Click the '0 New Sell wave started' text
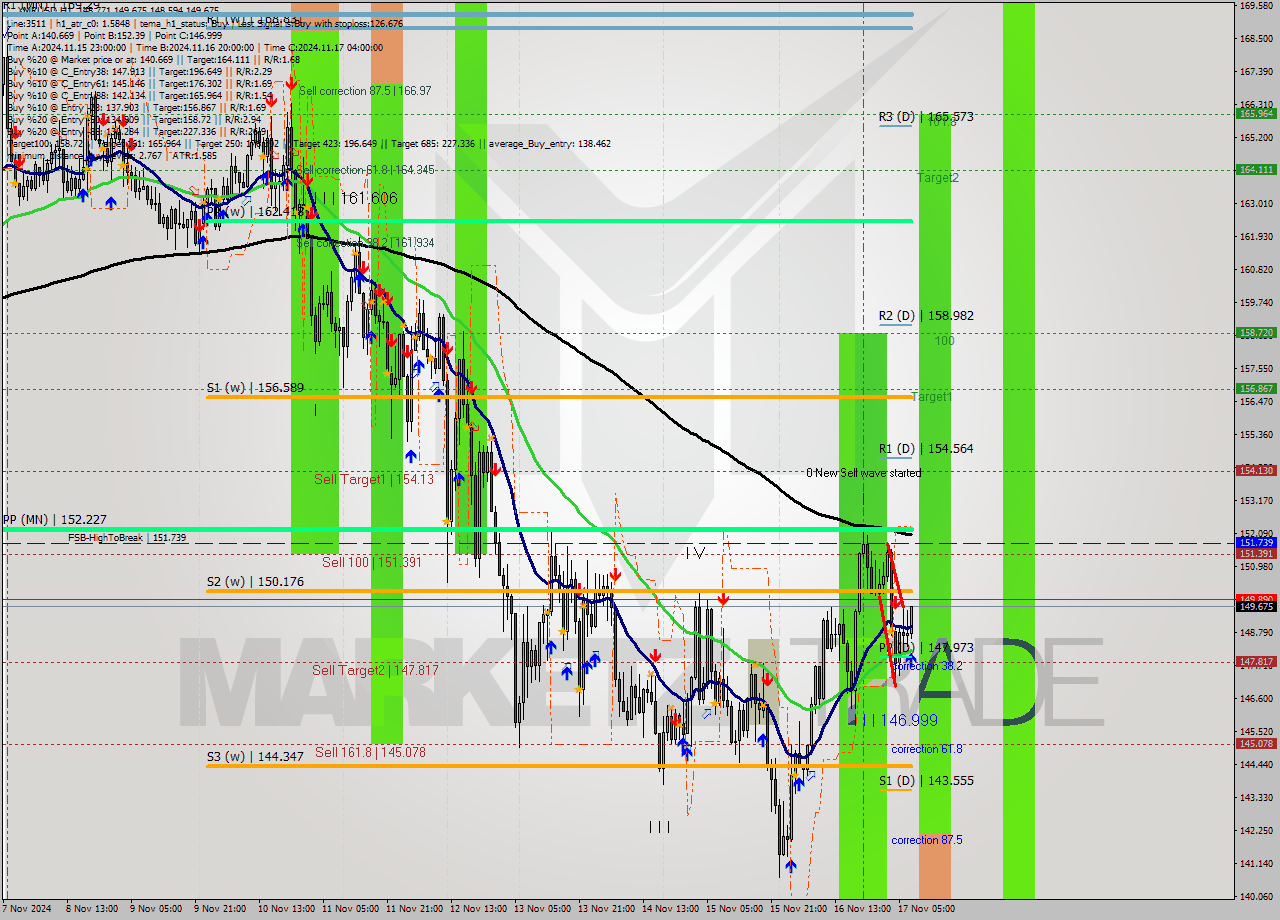Image resolution: width=1280 pixels, height=920 pixels. [864, 473]
